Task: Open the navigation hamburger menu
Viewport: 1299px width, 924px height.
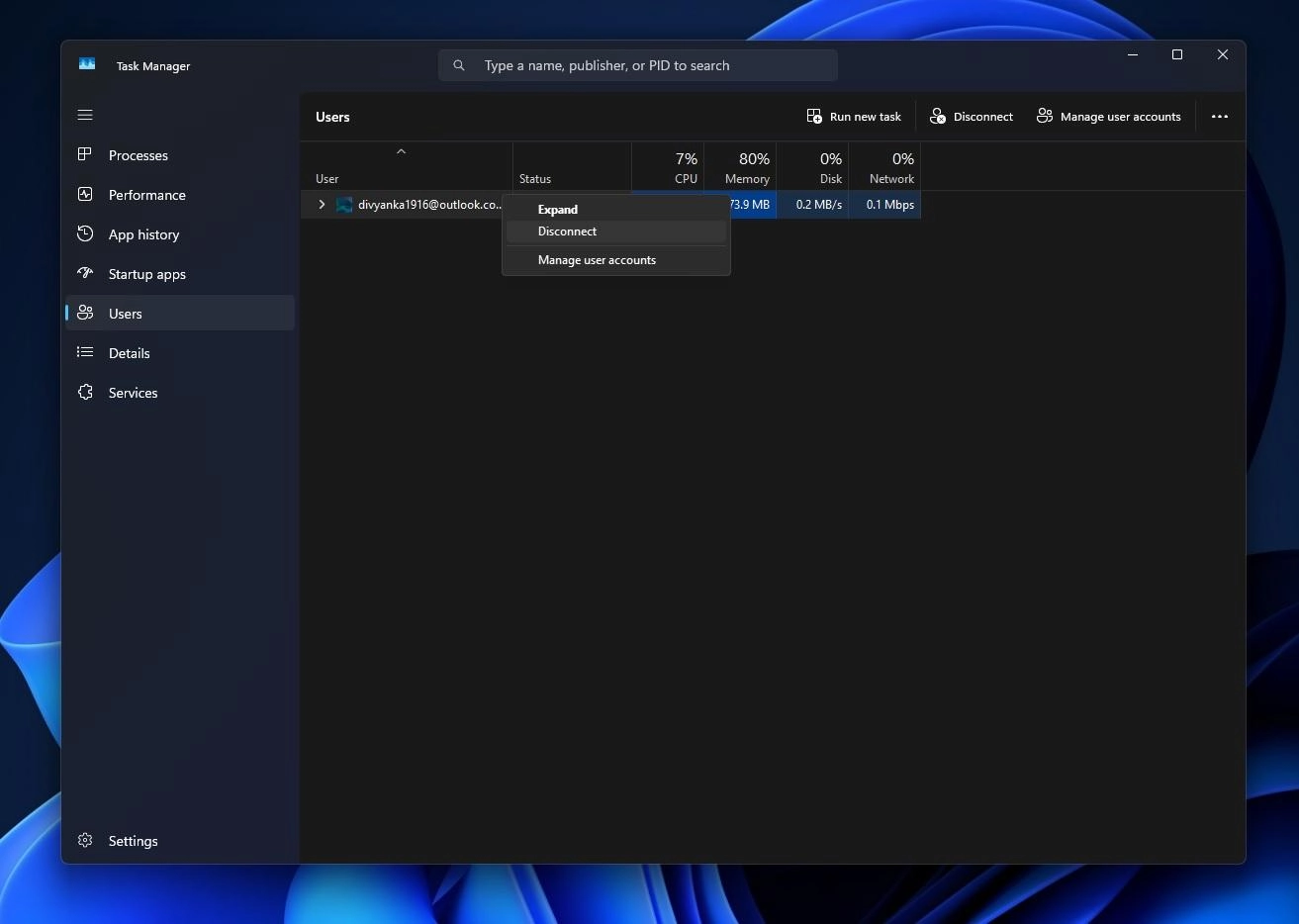Action: pyautogui.click(x=85, y=115)
